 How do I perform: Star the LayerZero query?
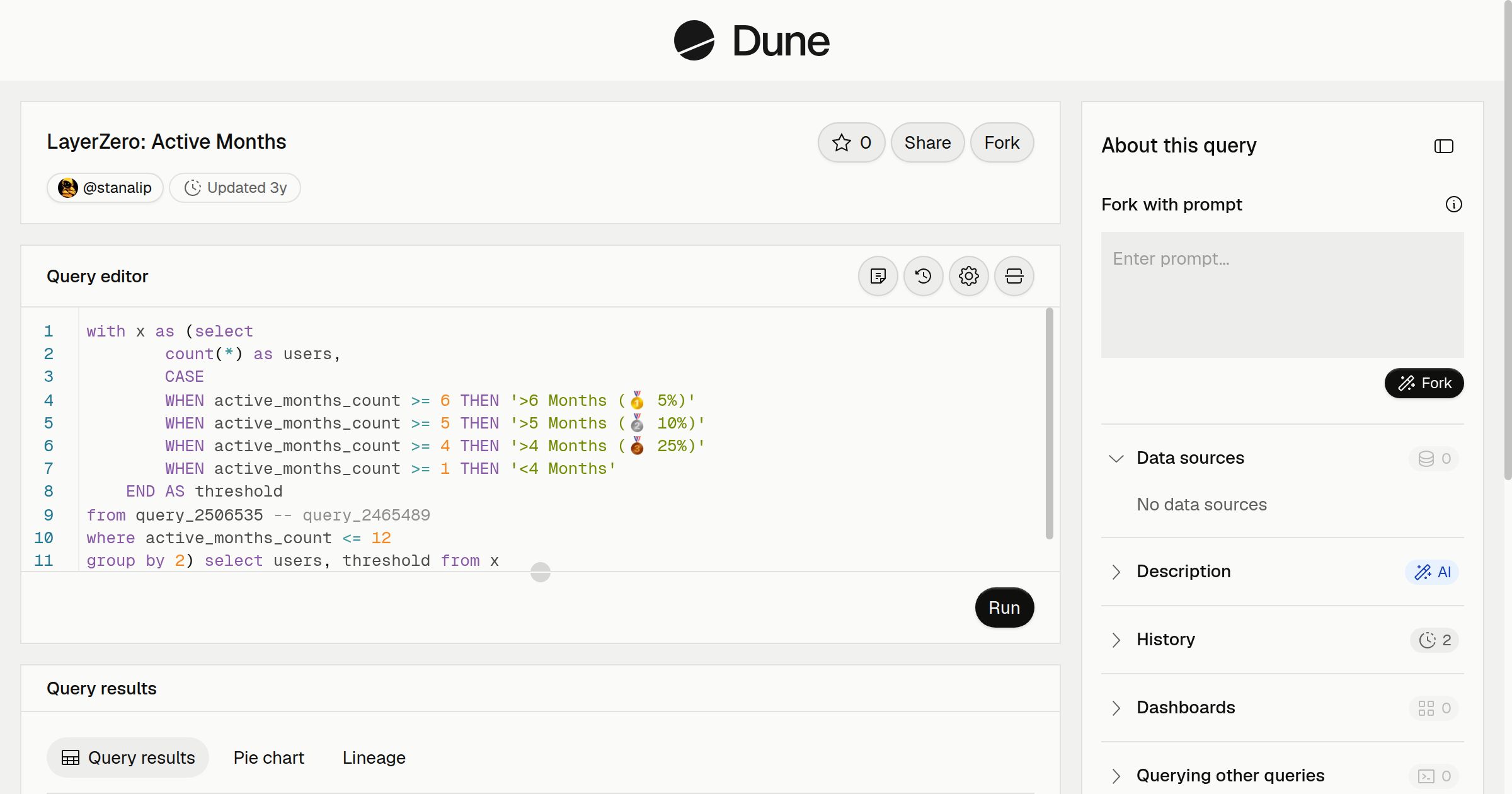pyautogui.click(x=851, y=142)
